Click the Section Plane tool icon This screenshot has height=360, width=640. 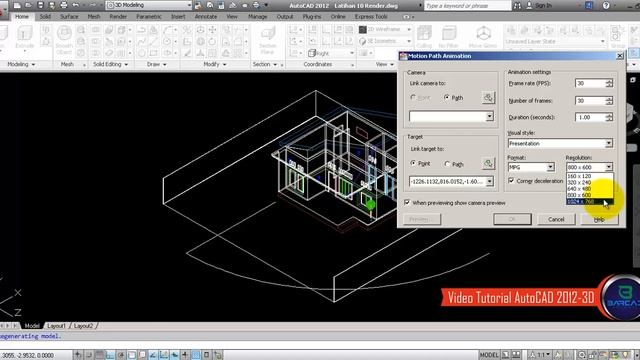[x=267, y=40]
